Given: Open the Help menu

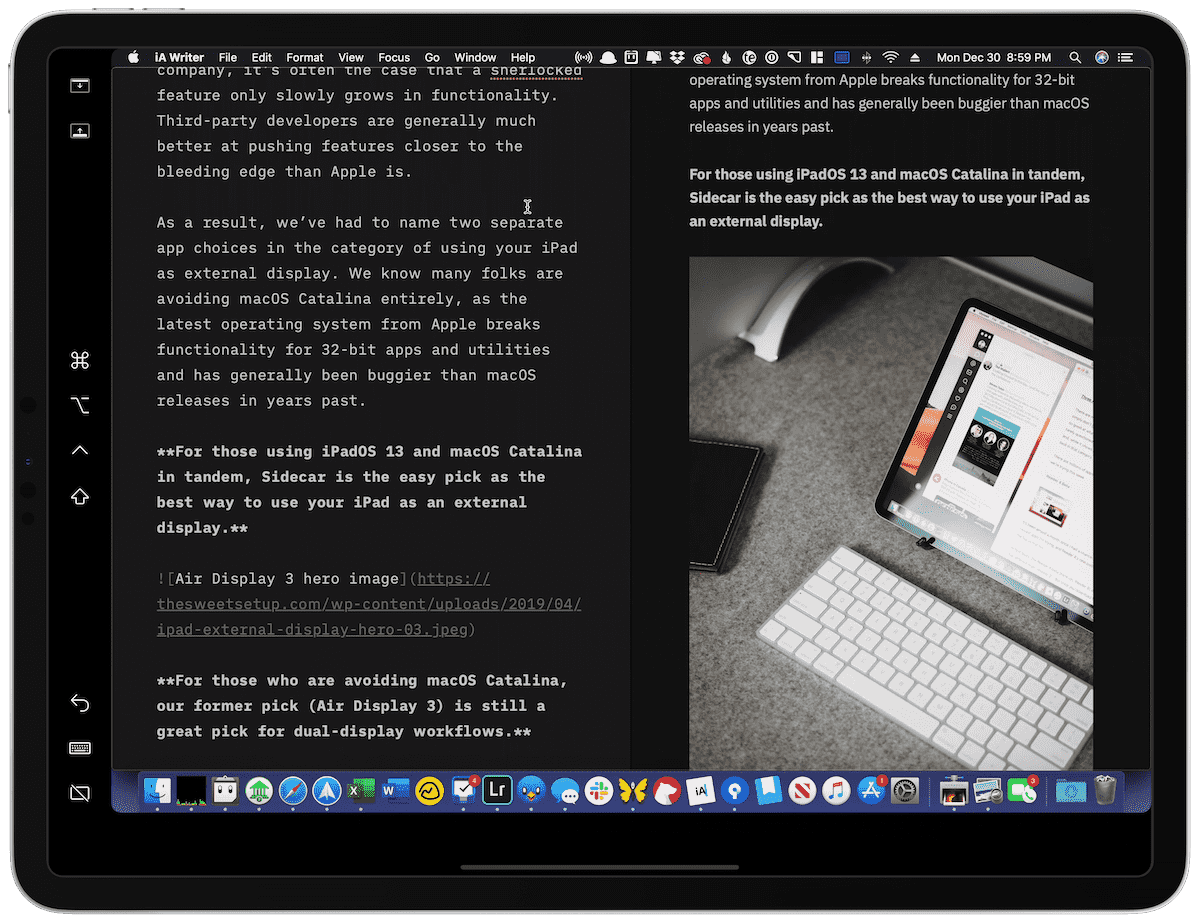Looking at the screenshot, I should pyautogui.click(x=523, y=58).
